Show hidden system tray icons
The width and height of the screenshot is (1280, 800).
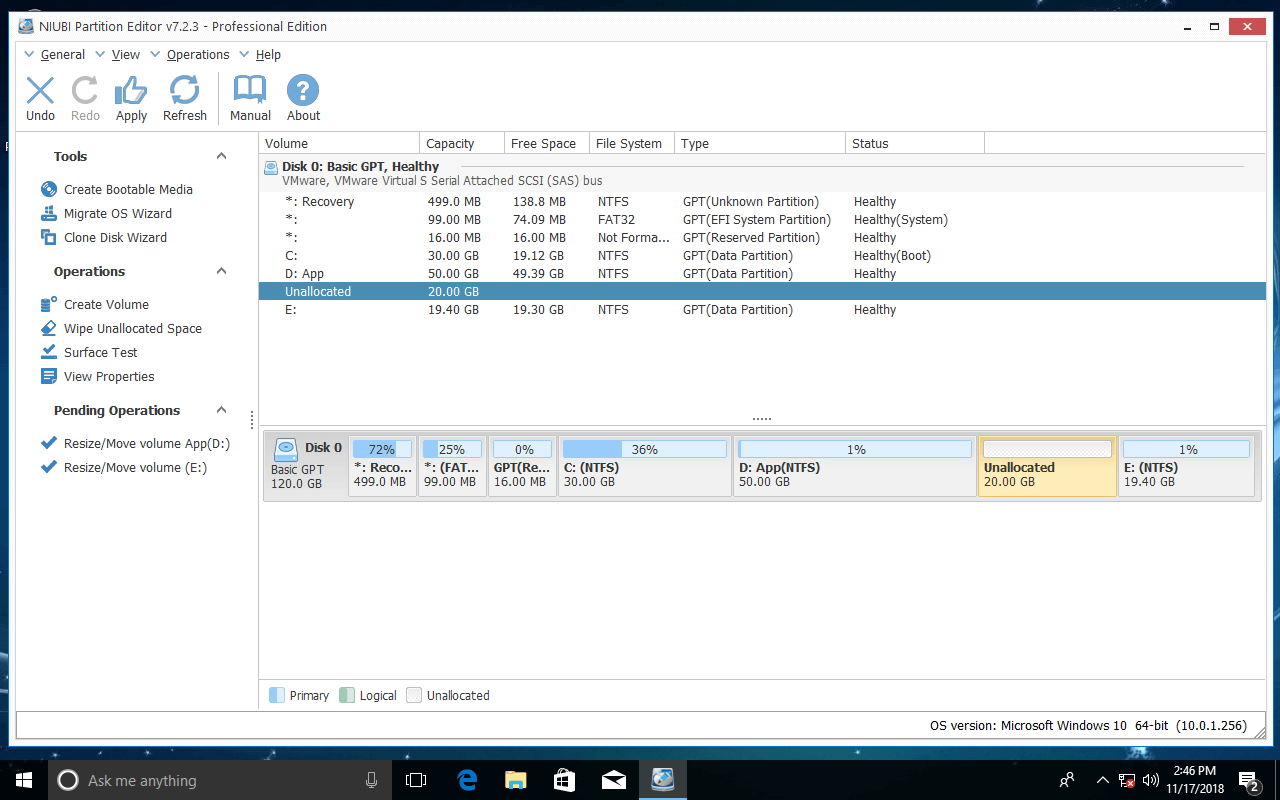tap(1102, 780)
